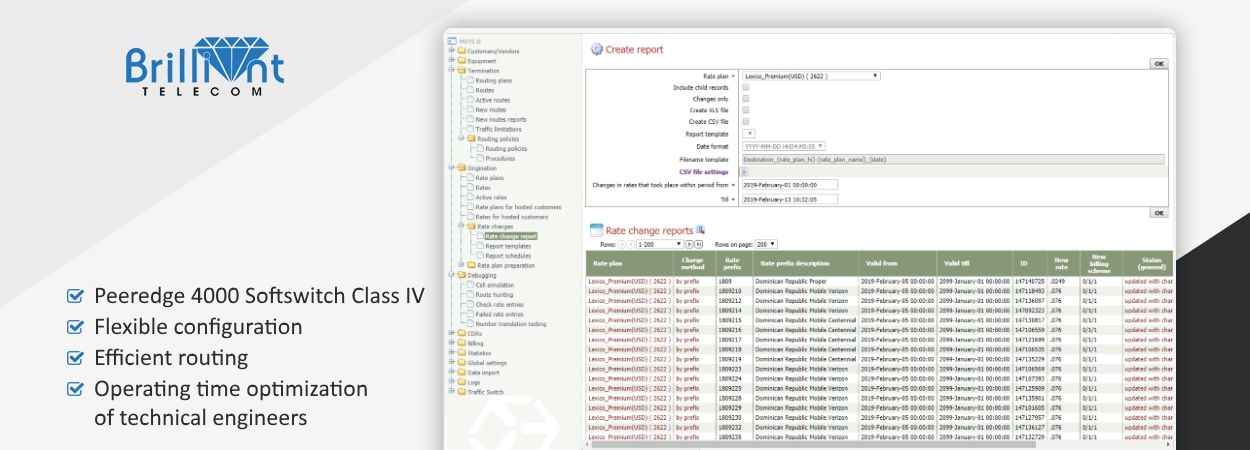Collapse the Debugging tree node
The image size is (1250, 450).
452,275
